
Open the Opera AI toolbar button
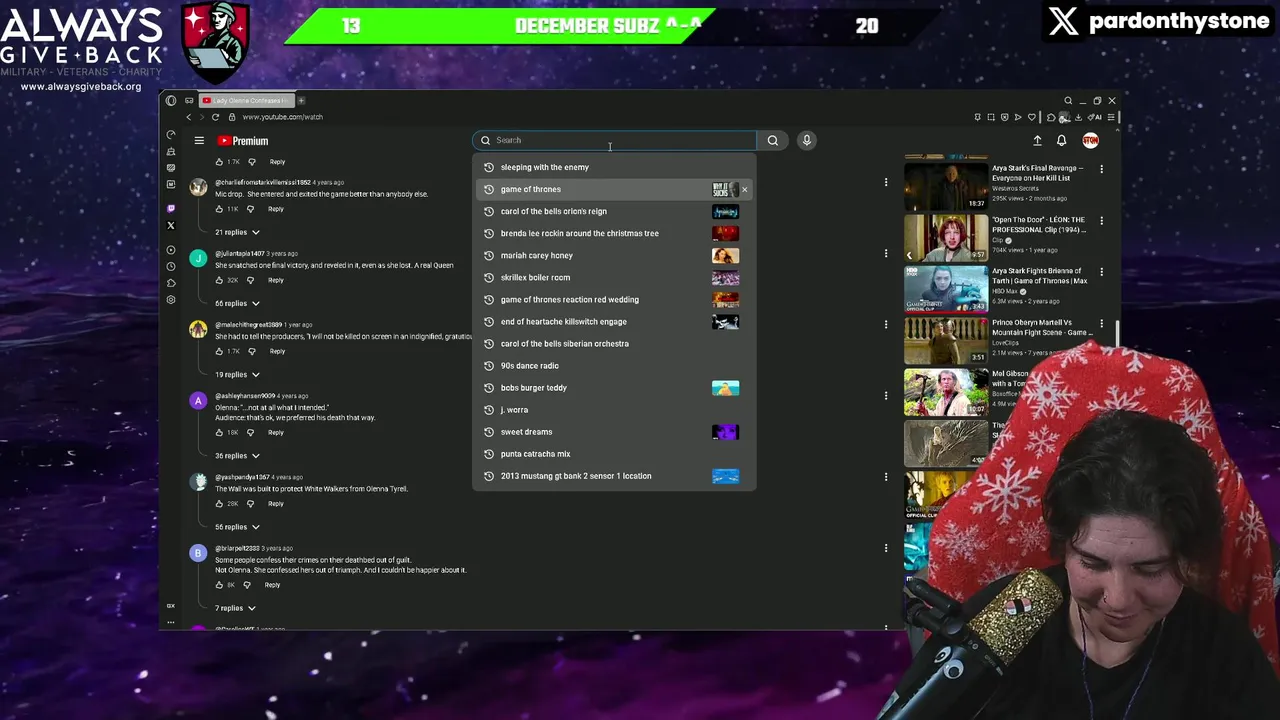tap(1094, 117)
